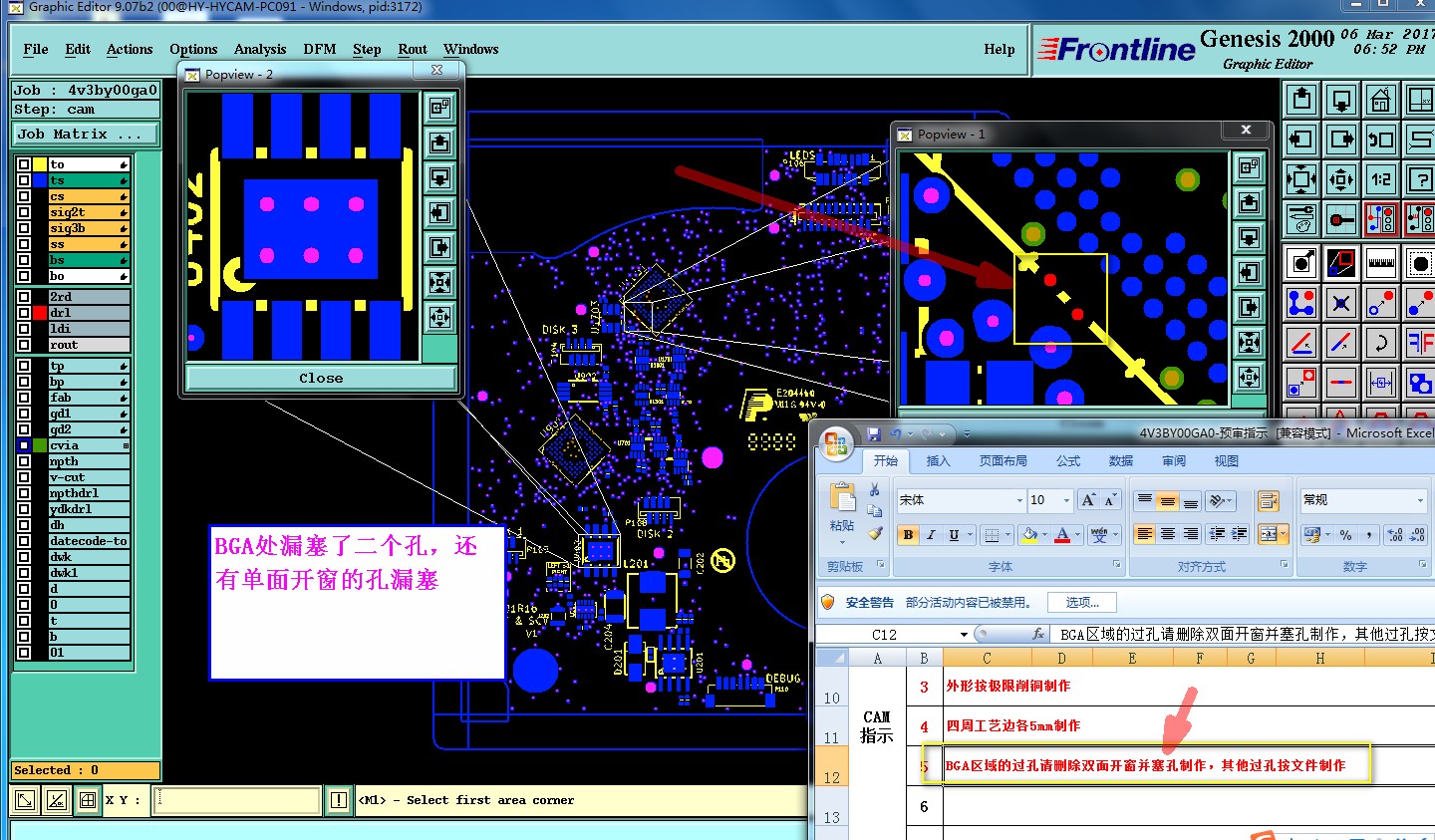Click the 1:2 zoom scale icon
The image size is (1435, 840).
(1381, 179)
